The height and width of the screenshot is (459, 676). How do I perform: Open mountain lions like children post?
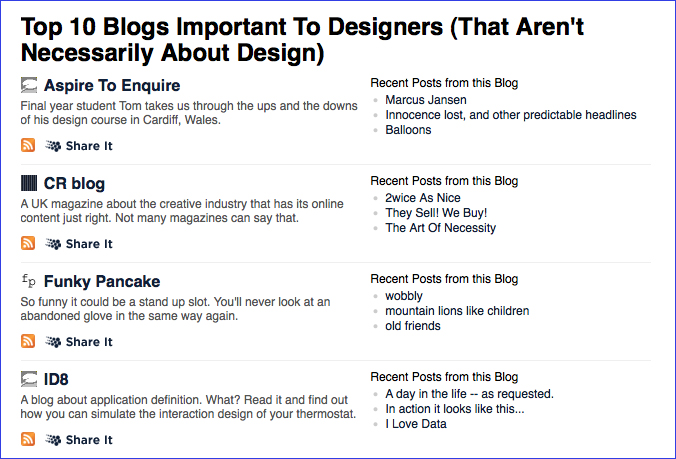[x=457, y=311]
